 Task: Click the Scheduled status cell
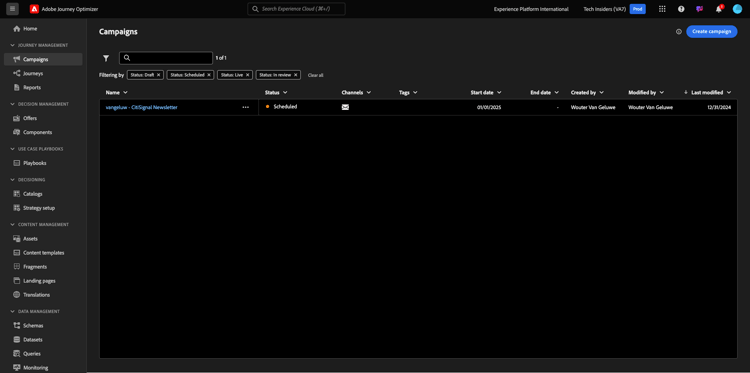(x=281, y=107)
